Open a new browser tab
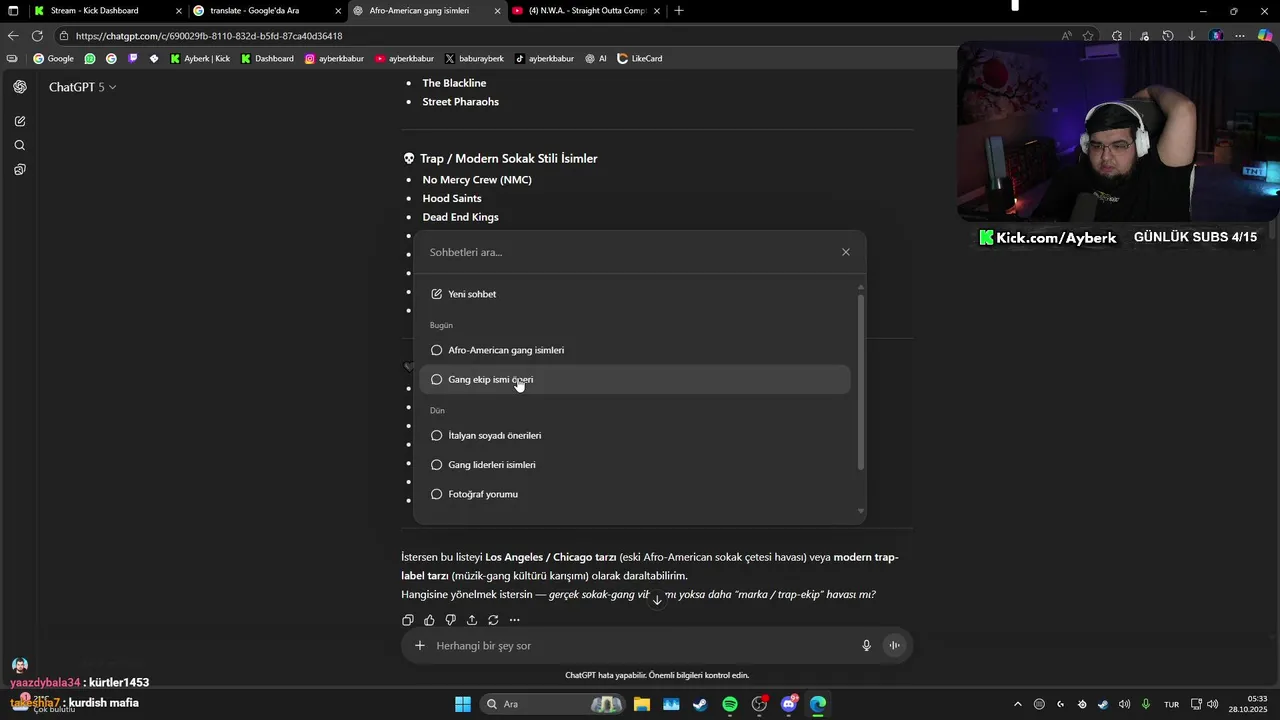The width and height of the screenshot is (1280, 720). [x=679, y=11]
